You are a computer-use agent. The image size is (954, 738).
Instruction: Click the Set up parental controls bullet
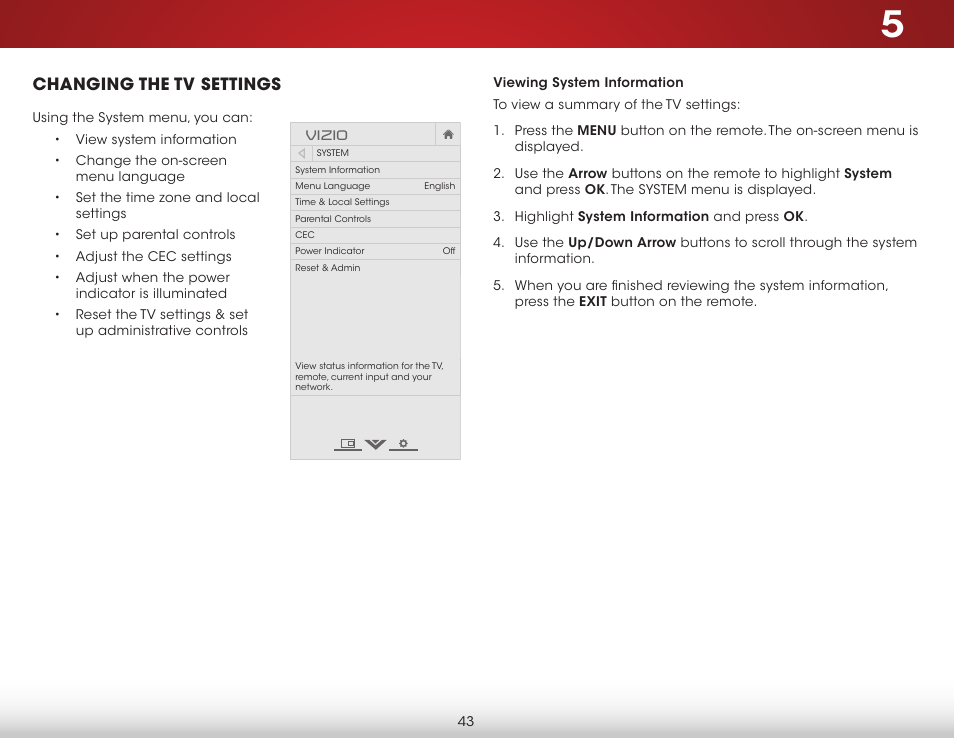point(155,234)
